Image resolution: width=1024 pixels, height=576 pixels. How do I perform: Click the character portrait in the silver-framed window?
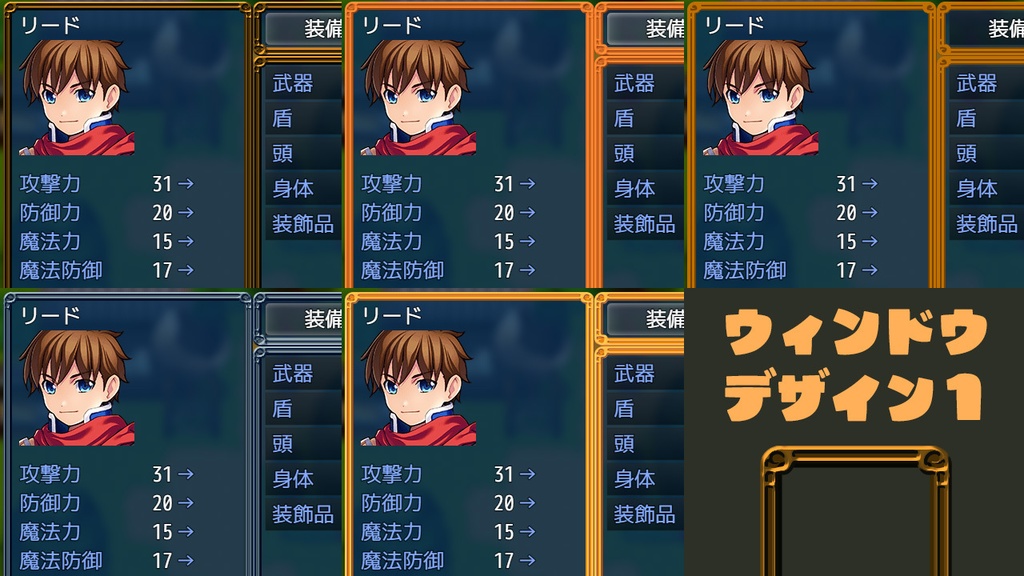(77, 388)
